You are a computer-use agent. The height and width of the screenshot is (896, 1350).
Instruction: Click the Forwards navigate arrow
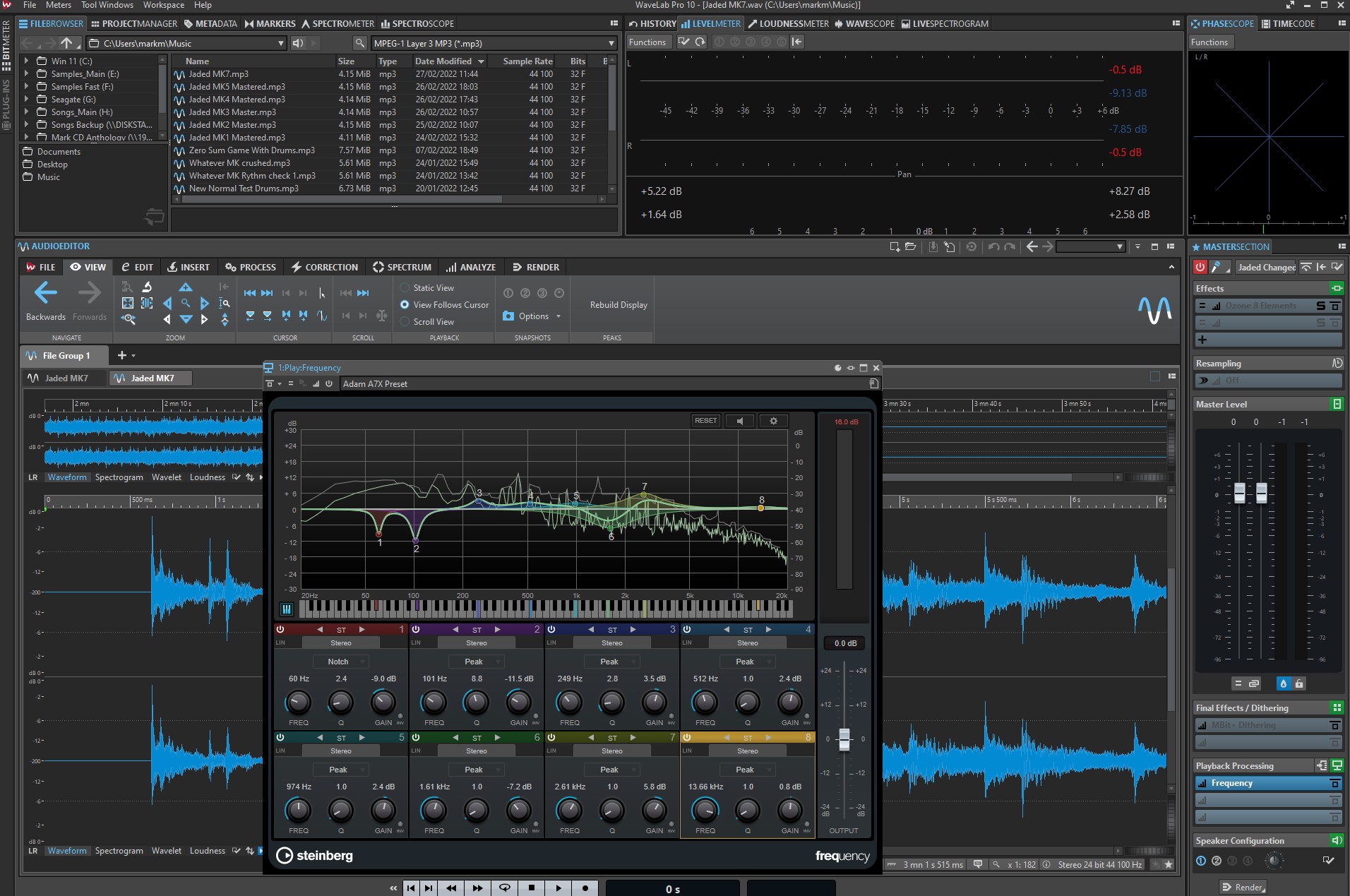click(x=90, y=292)
